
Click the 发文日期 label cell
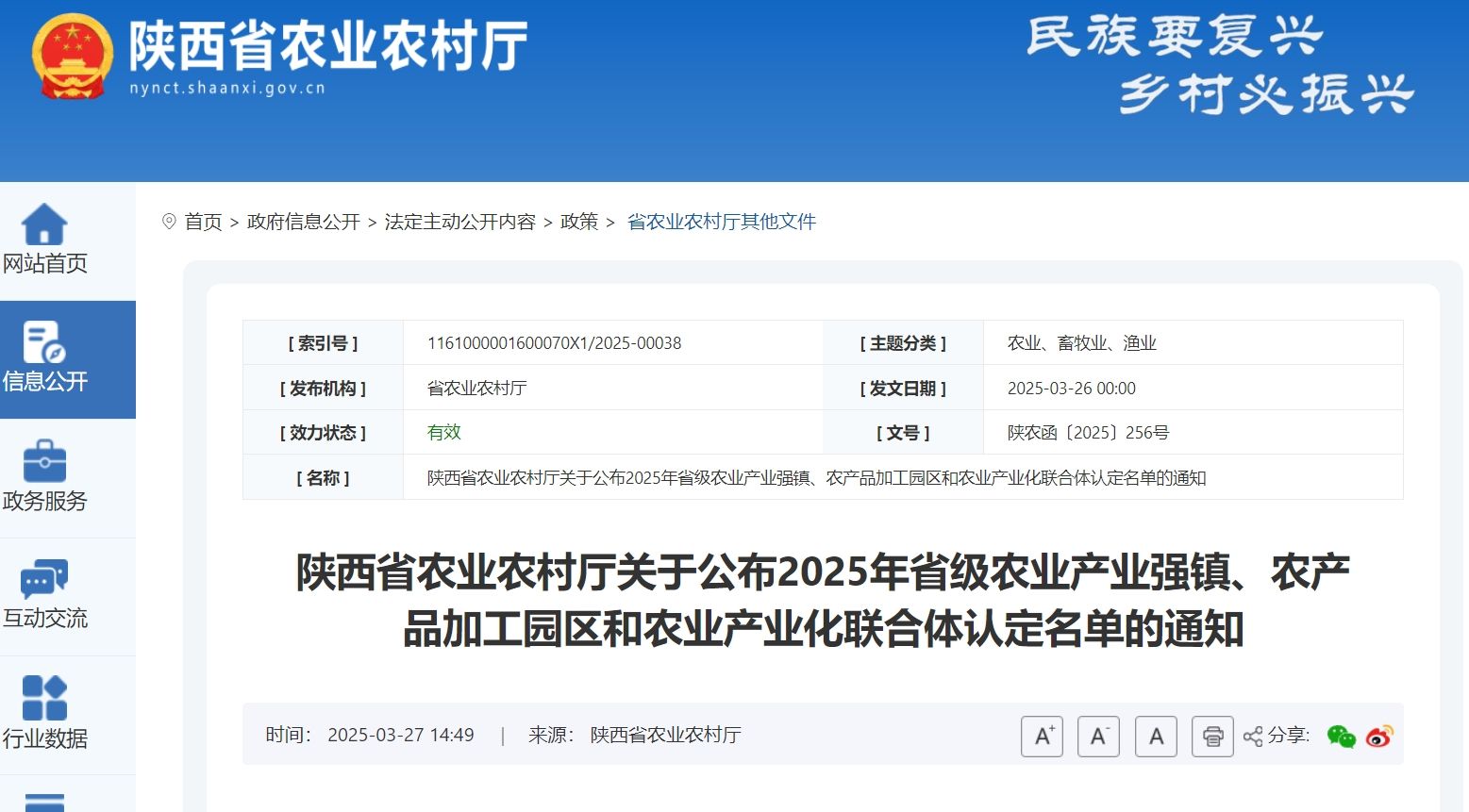[x=903, y=388]
